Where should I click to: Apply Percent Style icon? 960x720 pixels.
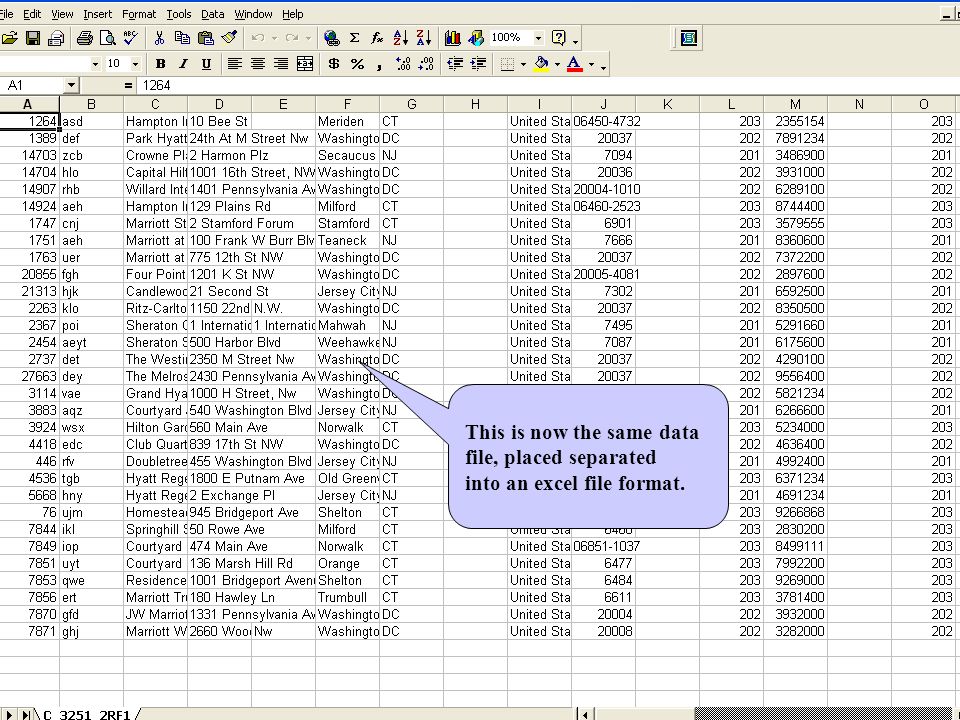click(x=358, y=64)
